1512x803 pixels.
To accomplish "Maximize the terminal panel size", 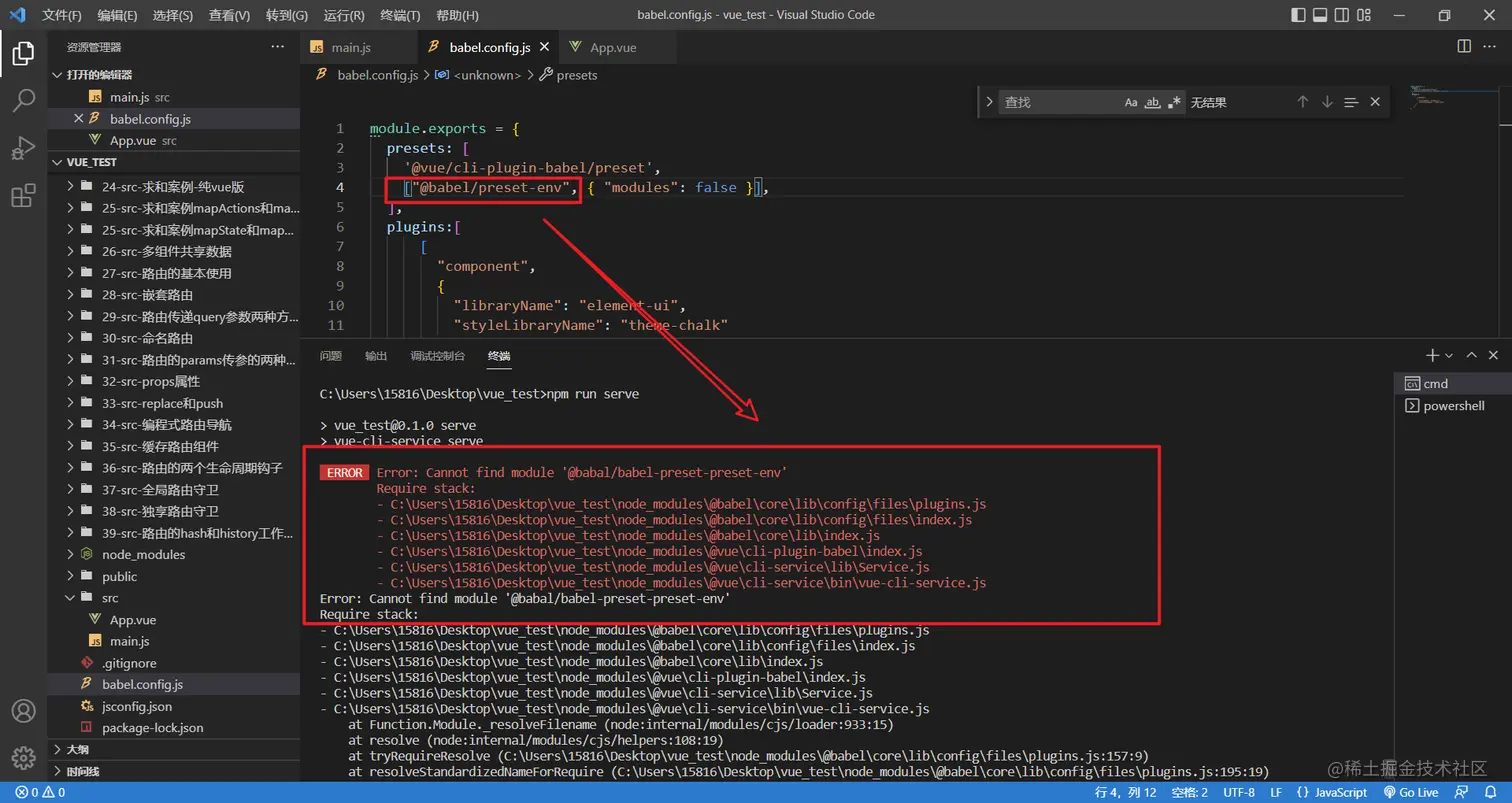I will pos(1471,355).
